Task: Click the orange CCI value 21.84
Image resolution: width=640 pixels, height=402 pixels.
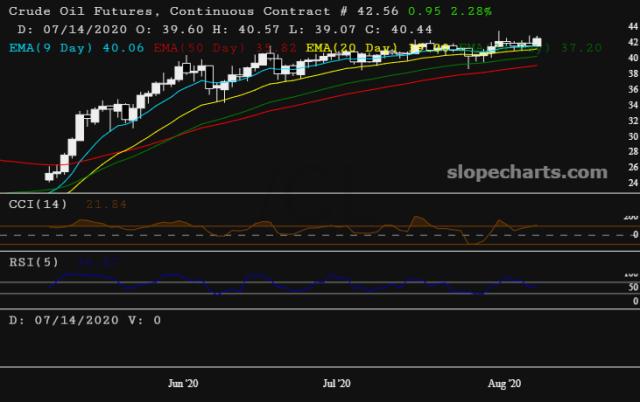Action: point(105,205)
